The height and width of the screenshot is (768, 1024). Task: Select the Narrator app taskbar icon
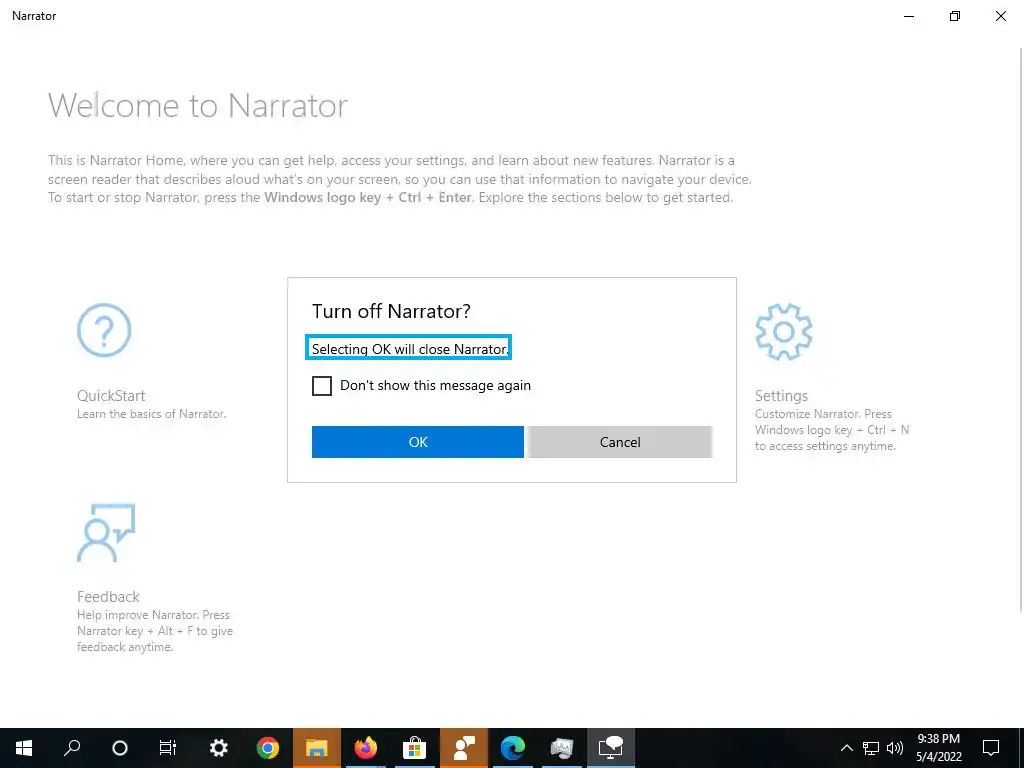pyautogui.click(x=611, y=748)
